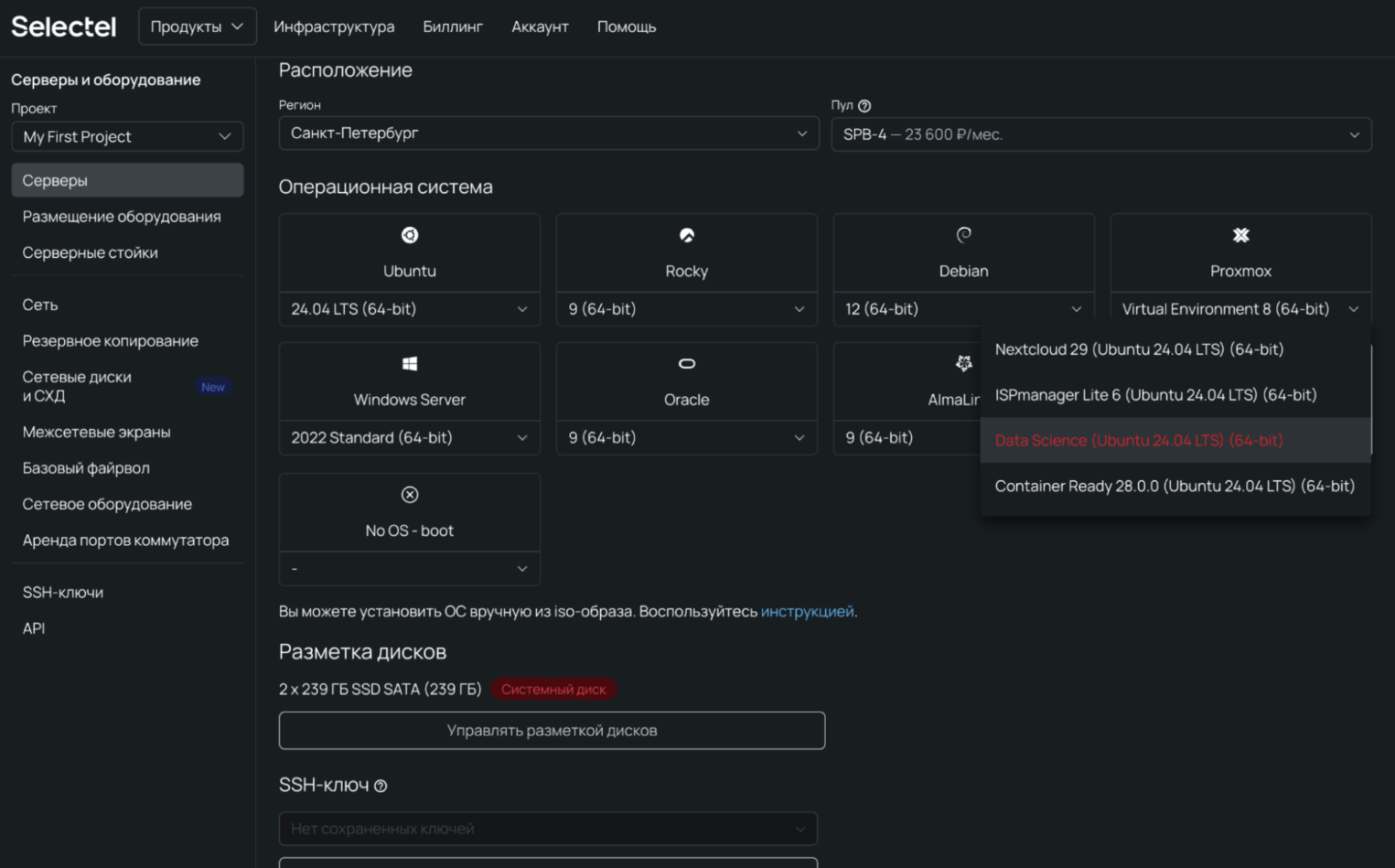The width and height of the screenshot is (1395, 868).
Task: Expand the Ubuntu 24.04 LTS version dropdown
Action: point(409,309)
